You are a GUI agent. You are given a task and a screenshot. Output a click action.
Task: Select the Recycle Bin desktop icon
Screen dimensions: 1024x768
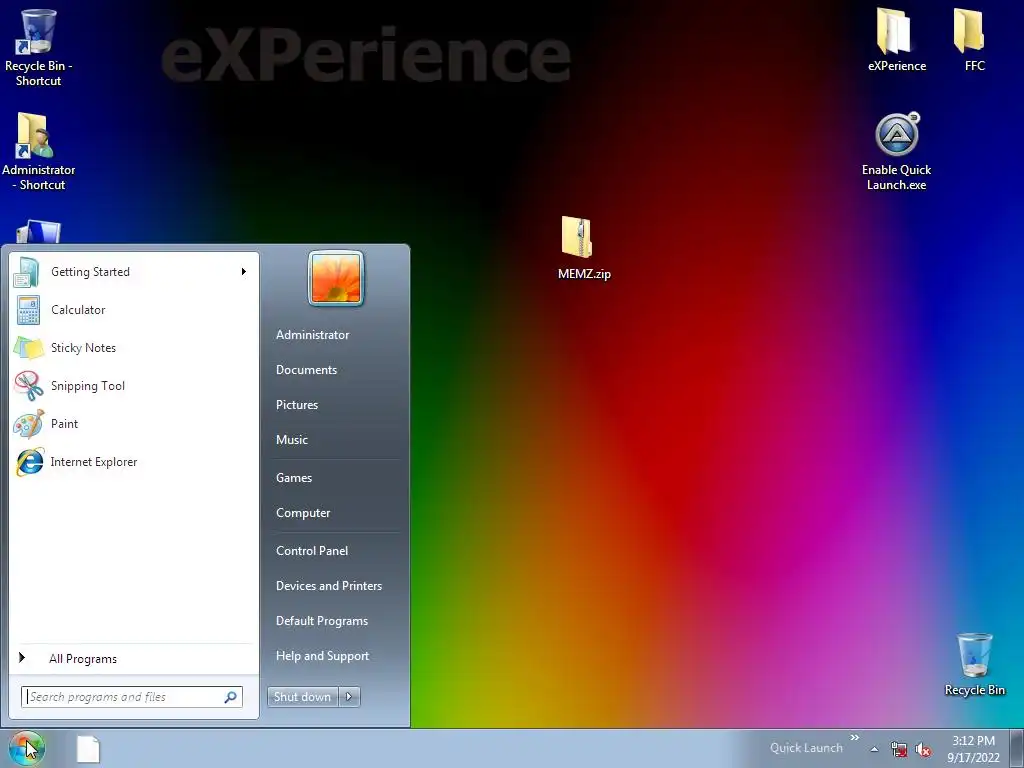click(974, 665)
